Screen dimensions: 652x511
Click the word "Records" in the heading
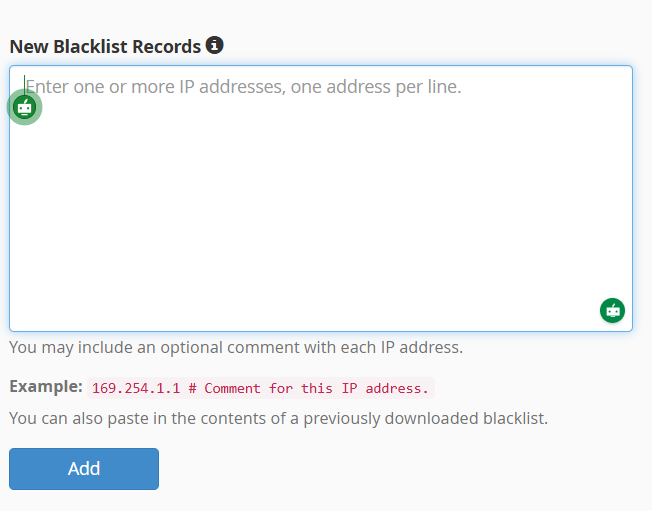[x=167, y=46]
